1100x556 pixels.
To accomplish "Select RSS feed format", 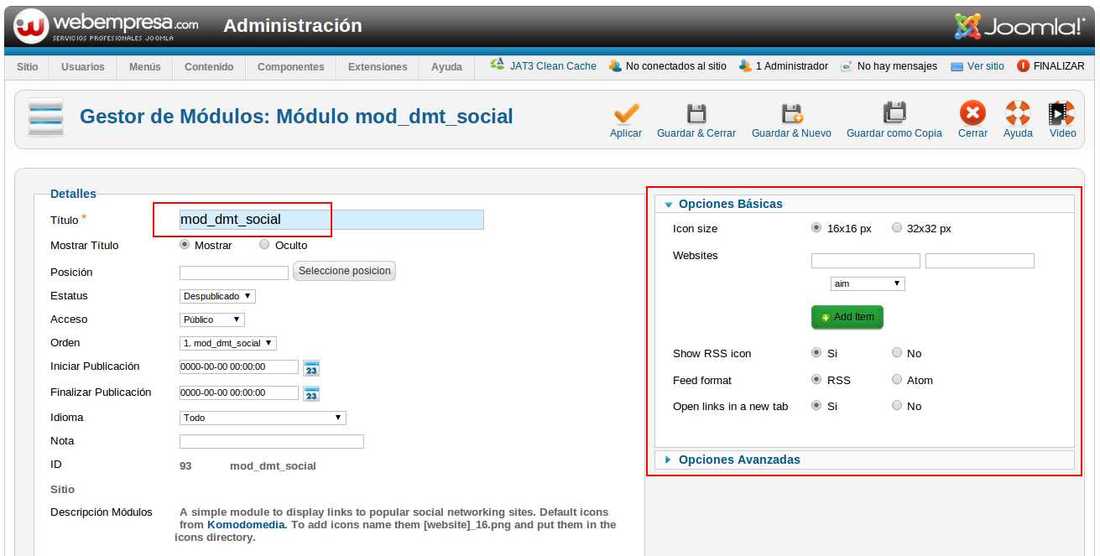I will click(x=816, y=379).
